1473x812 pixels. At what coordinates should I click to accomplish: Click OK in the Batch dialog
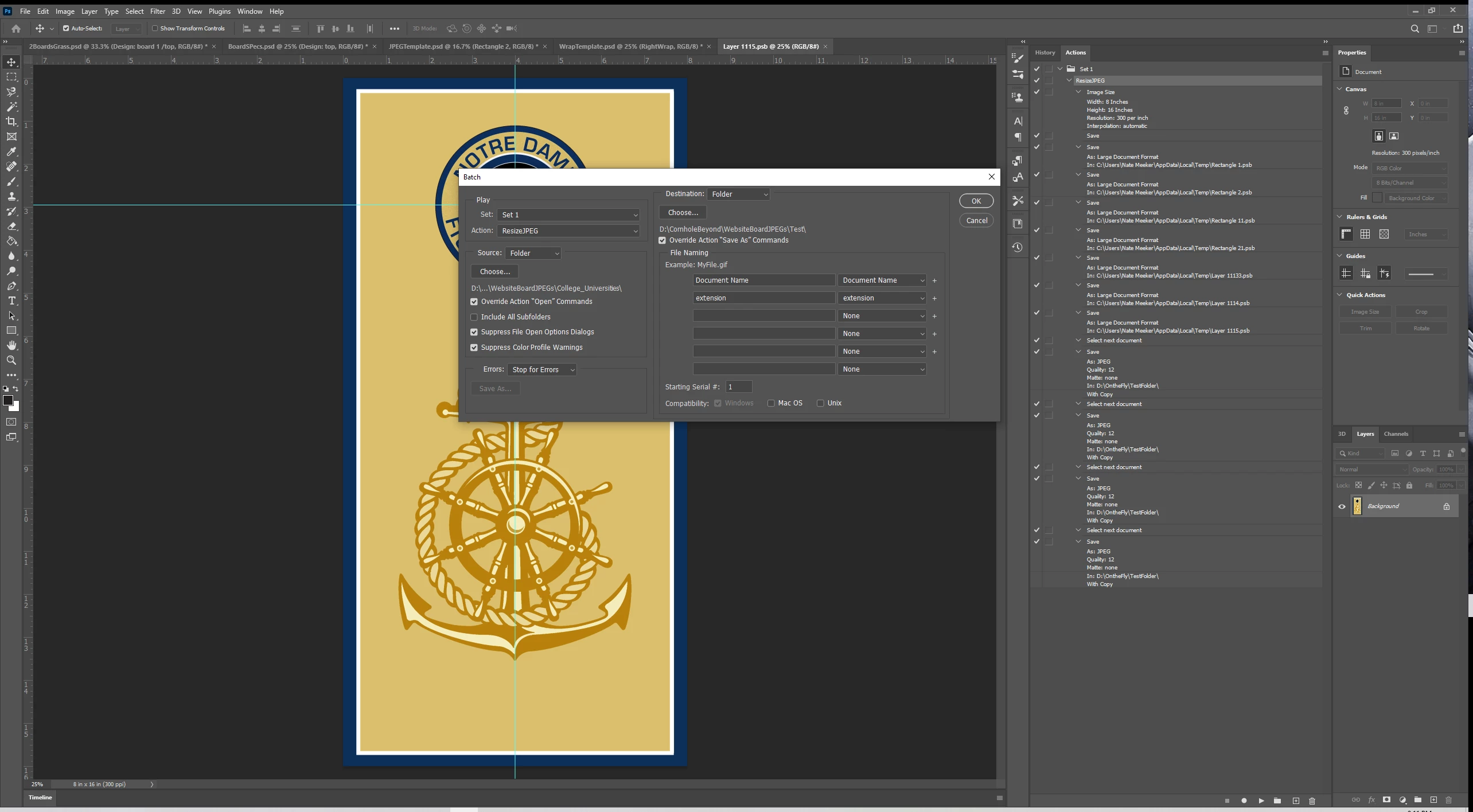(x=976, y=201)
